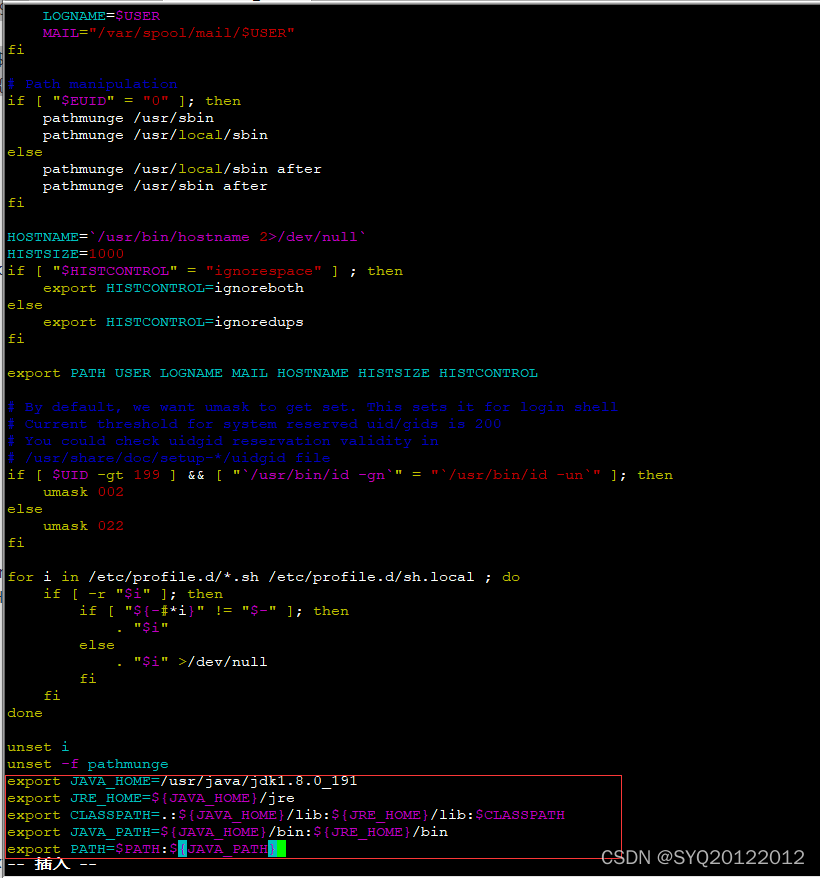The width and height of the screenshot is (820, 878).
Task: Click the 'unset i' line
Action: click(38, 747)
